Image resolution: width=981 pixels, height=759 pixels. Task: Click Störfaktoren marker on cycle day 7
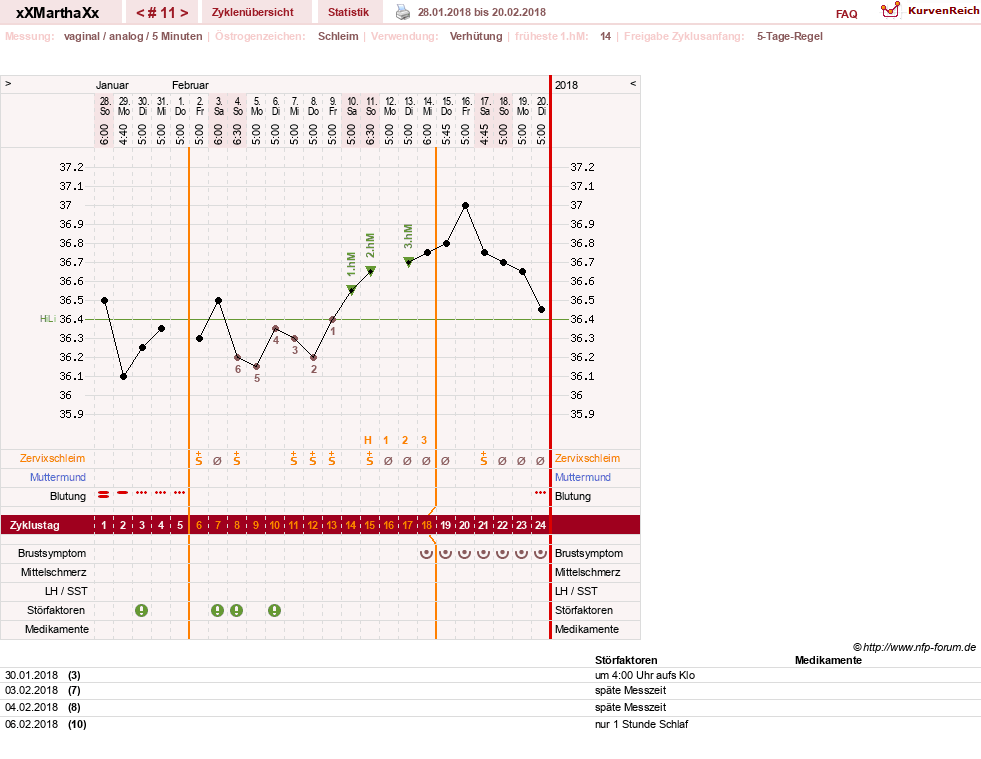[217, 610]
